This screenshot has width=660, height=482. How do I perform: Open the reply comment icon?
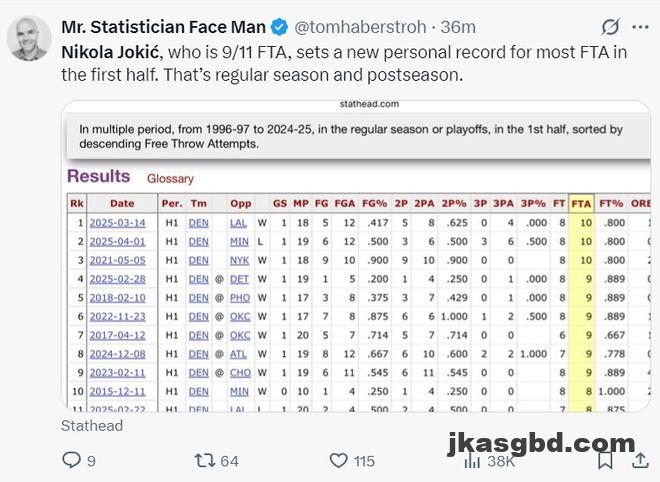click(x=71, y=460)
